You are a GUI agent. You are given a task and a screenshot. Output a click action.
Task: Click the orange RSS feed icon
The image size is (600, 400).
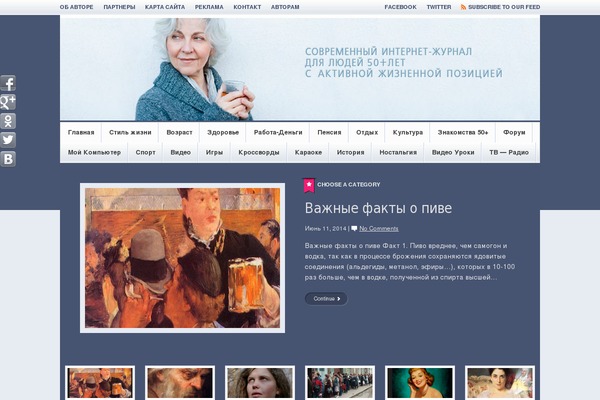pyautogui.click(x=463, y=7)
